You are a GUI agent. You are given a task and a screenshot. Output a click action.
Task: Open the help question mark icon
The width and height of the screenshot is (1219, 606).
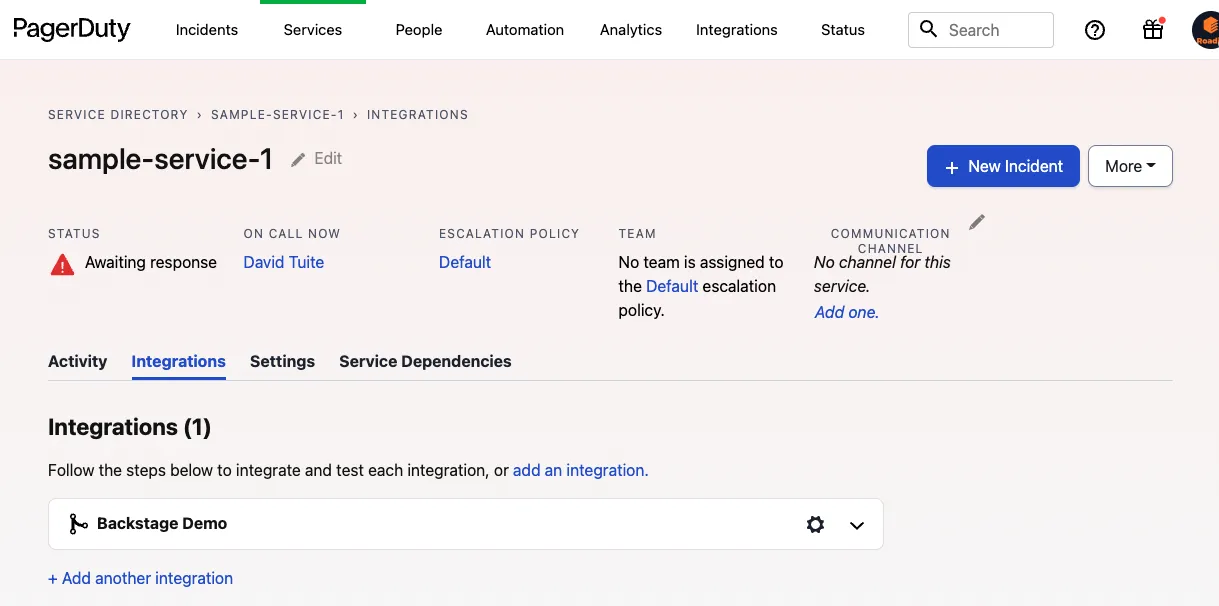(1094, 30)
